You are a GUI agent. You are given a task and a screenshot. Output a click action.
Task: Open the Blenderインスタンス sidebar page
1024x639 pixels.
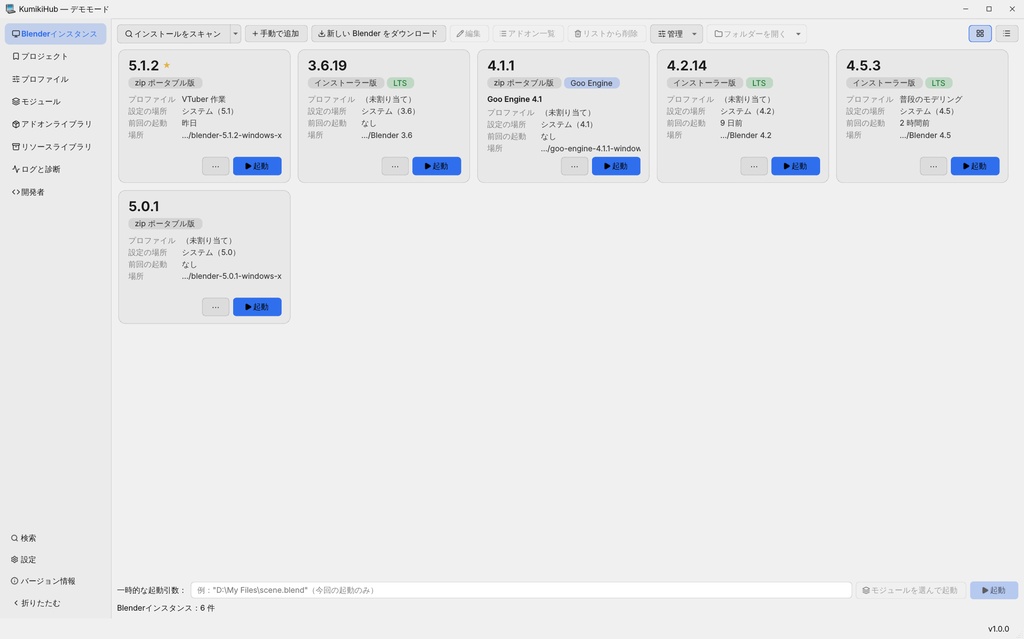click(56, 34)
